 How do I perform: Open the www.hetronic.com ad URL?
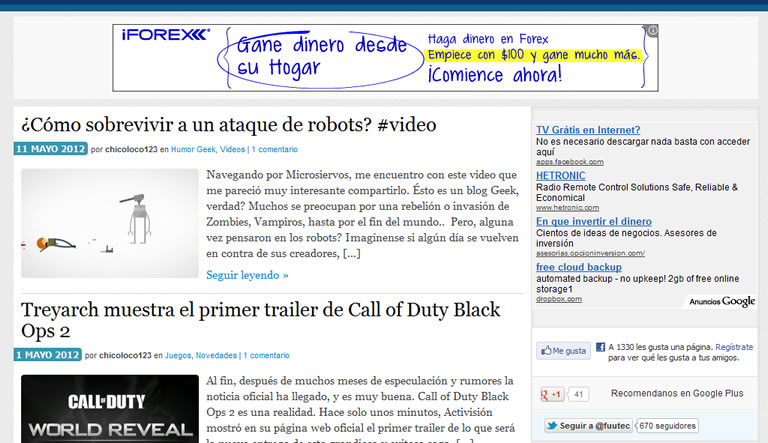pos(567,208)
